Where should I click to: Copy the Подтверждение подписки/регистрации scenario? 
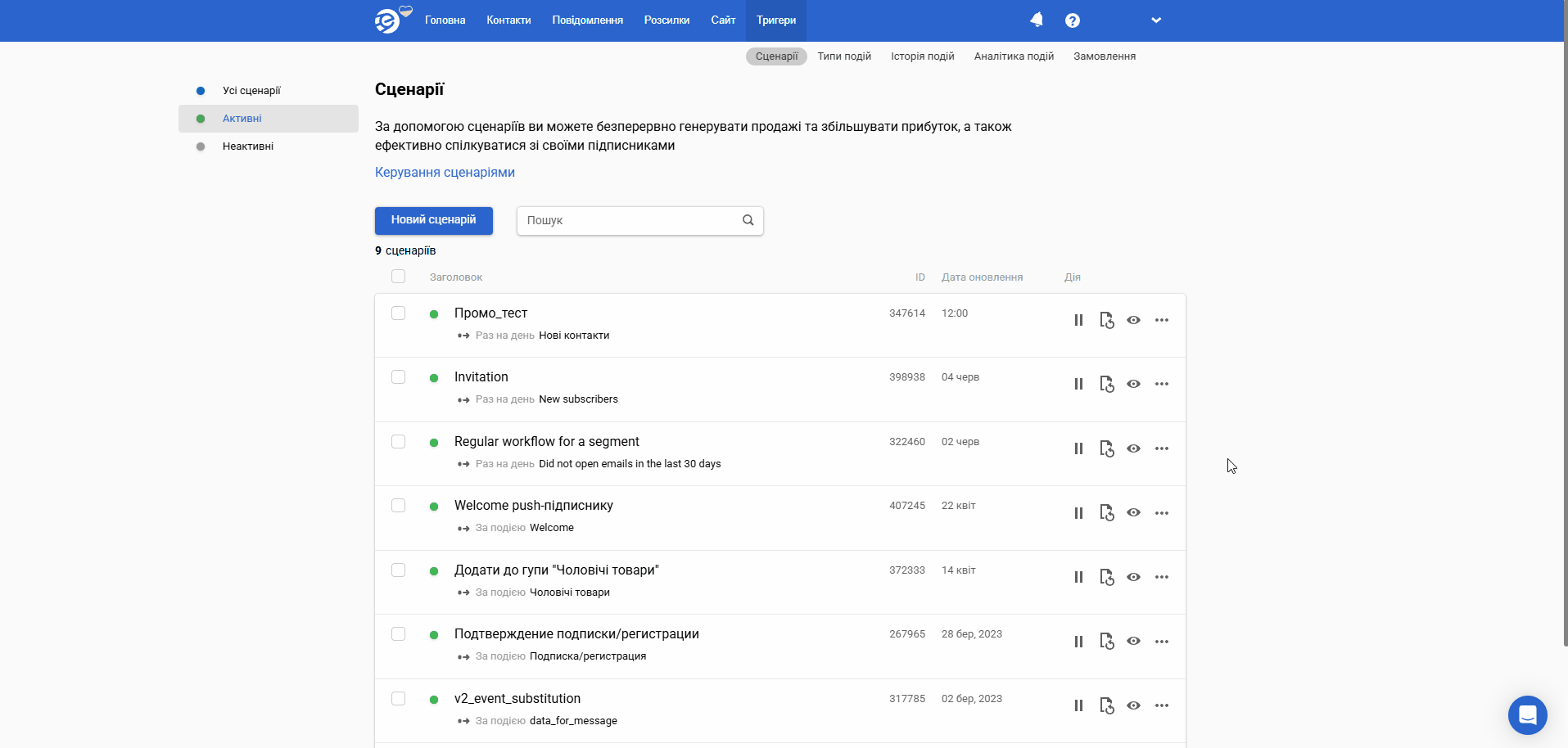(x=1106, y=642)
